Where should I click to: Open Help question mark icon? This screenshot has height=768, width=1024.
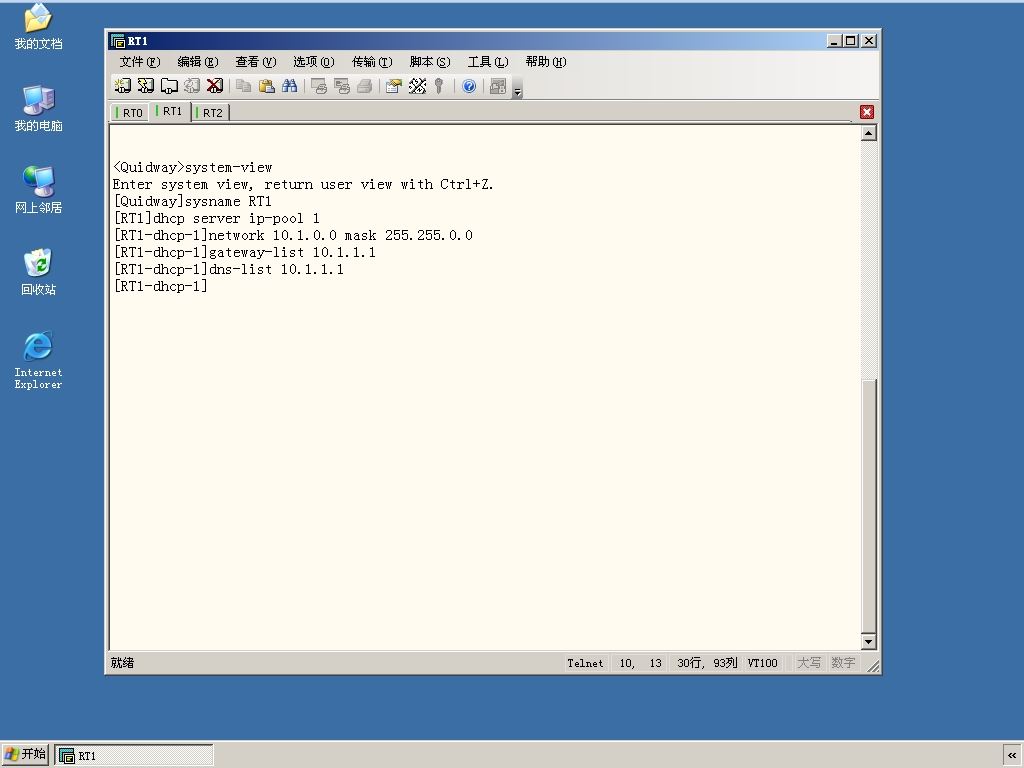point(469,86)
